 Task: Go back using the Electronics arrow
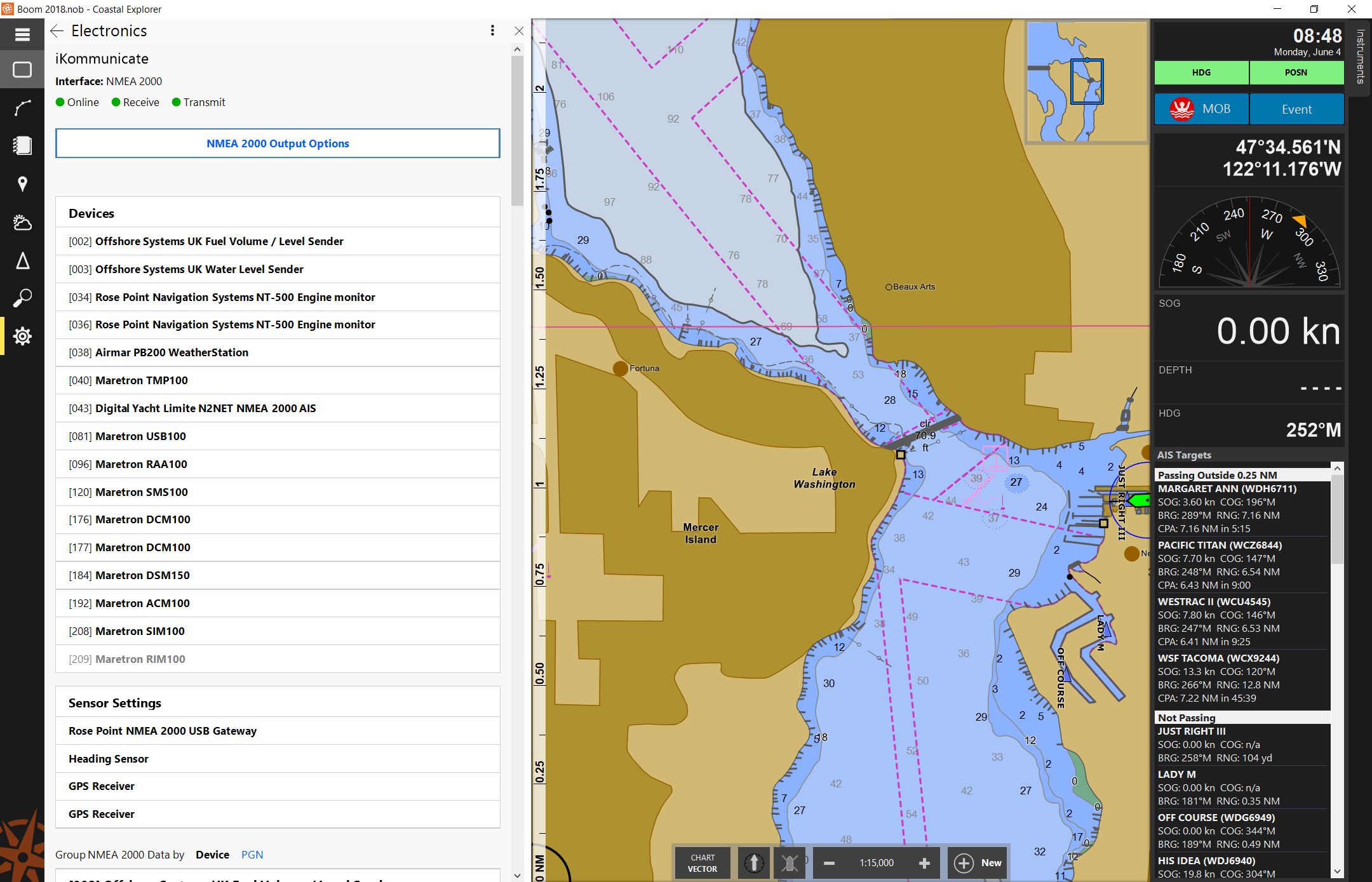tap(57, 31)
